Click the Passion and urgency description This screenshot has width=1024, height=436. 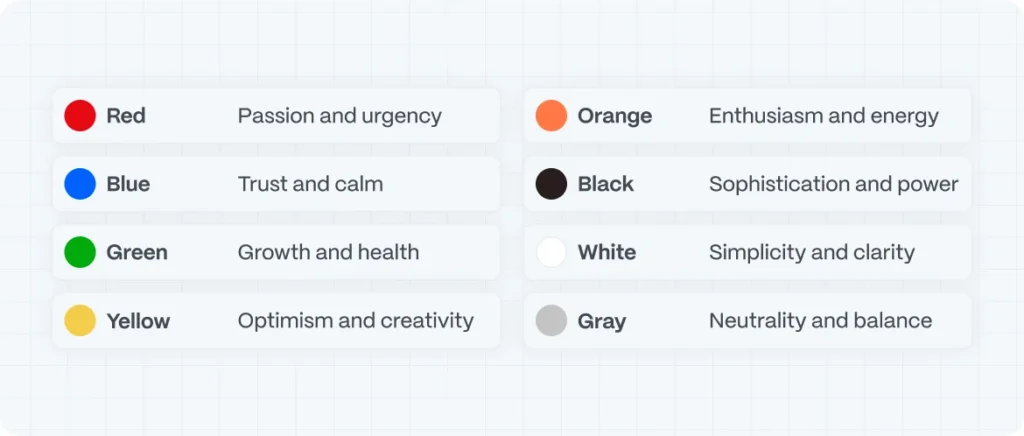340,116
